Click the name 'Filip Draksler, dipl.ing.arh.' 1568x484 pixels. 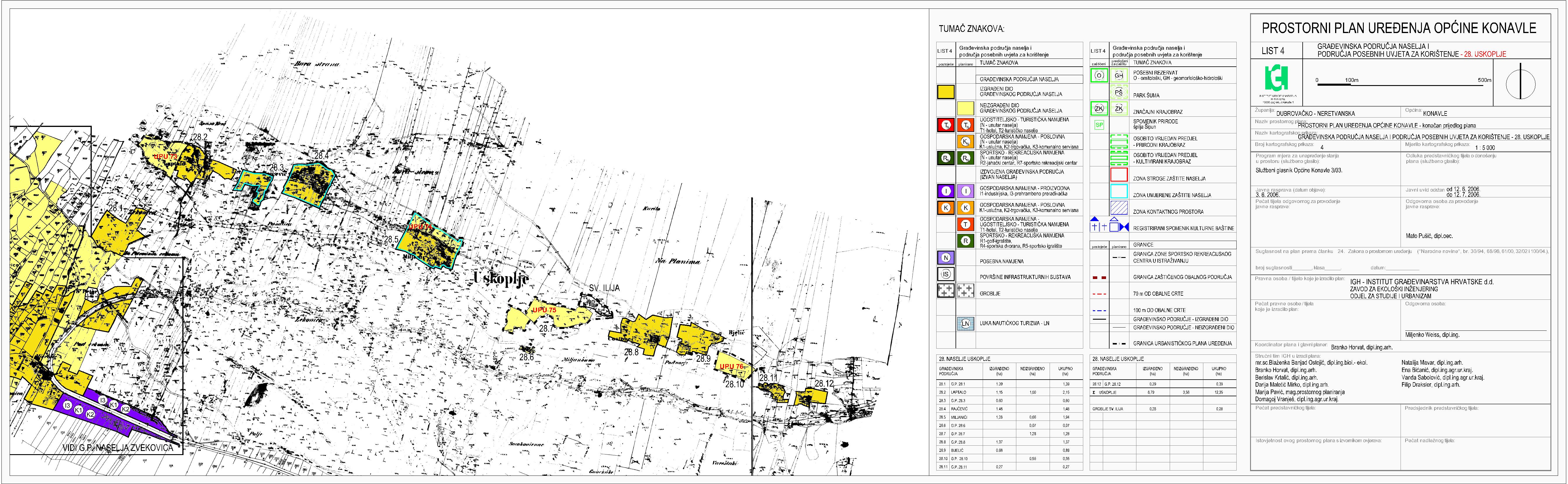1430,385
